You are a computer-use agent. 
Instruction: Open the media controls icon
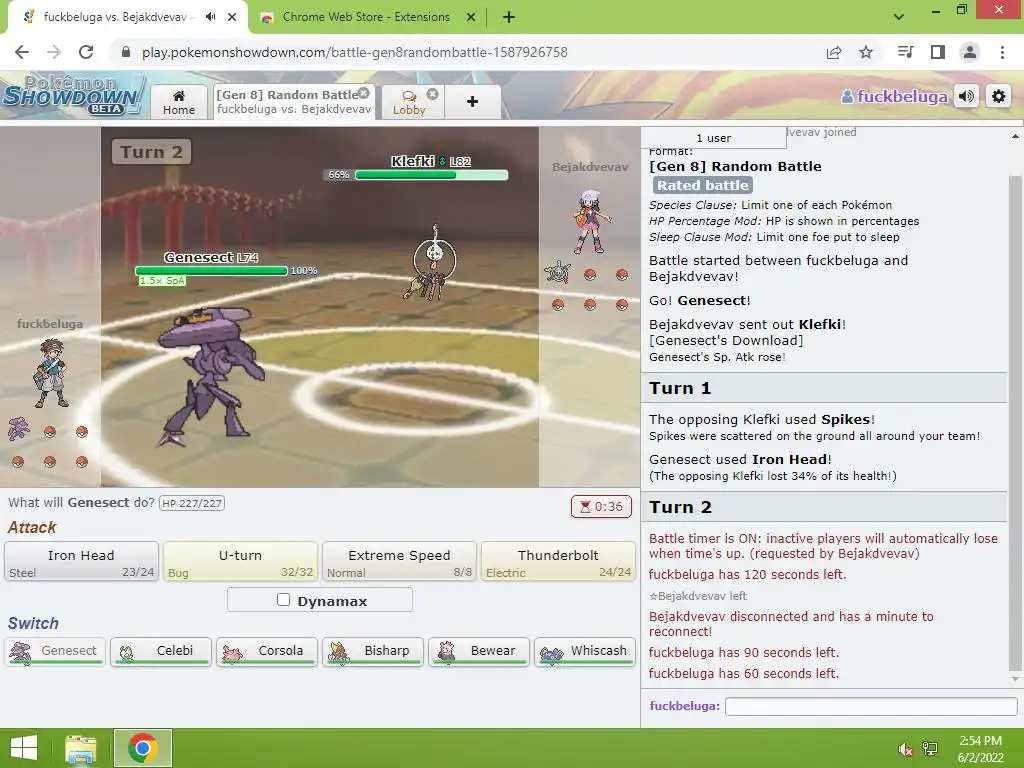point(906,52)
